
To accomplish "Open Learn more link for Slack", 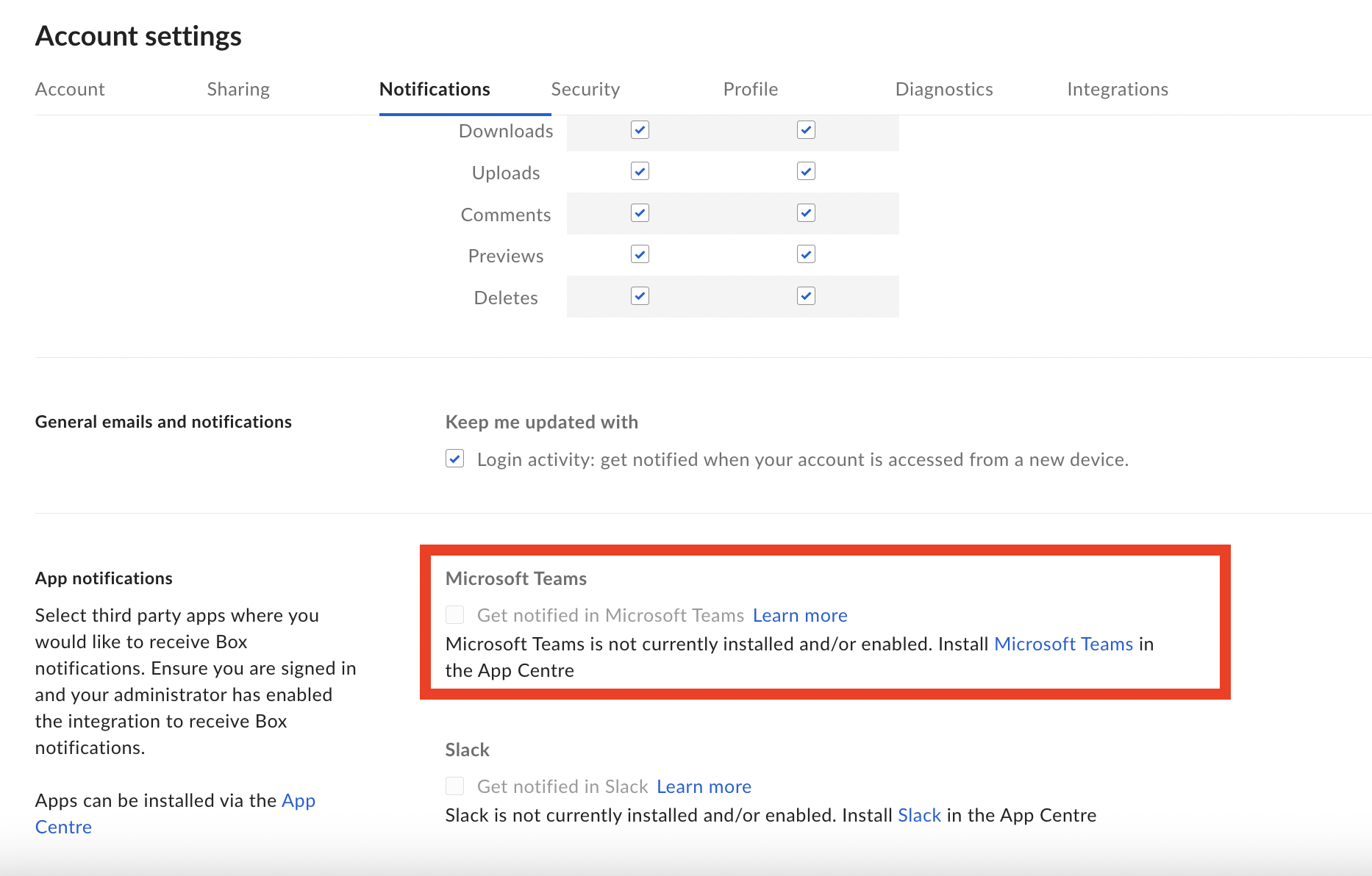I will click(x=704, y=786).
